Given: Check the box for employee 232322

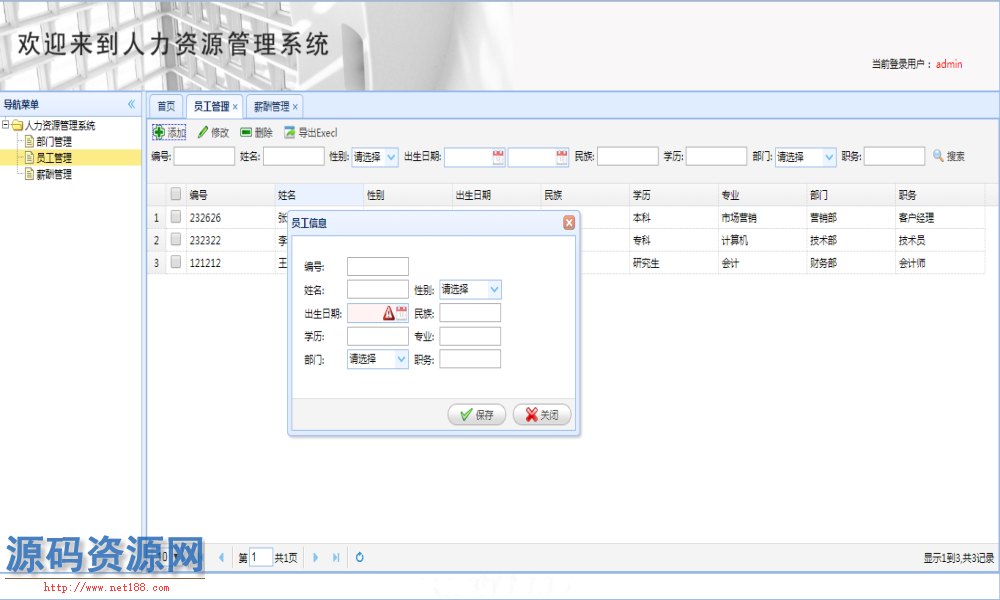Looking at the screenshot, I should (x=175, y=240).
